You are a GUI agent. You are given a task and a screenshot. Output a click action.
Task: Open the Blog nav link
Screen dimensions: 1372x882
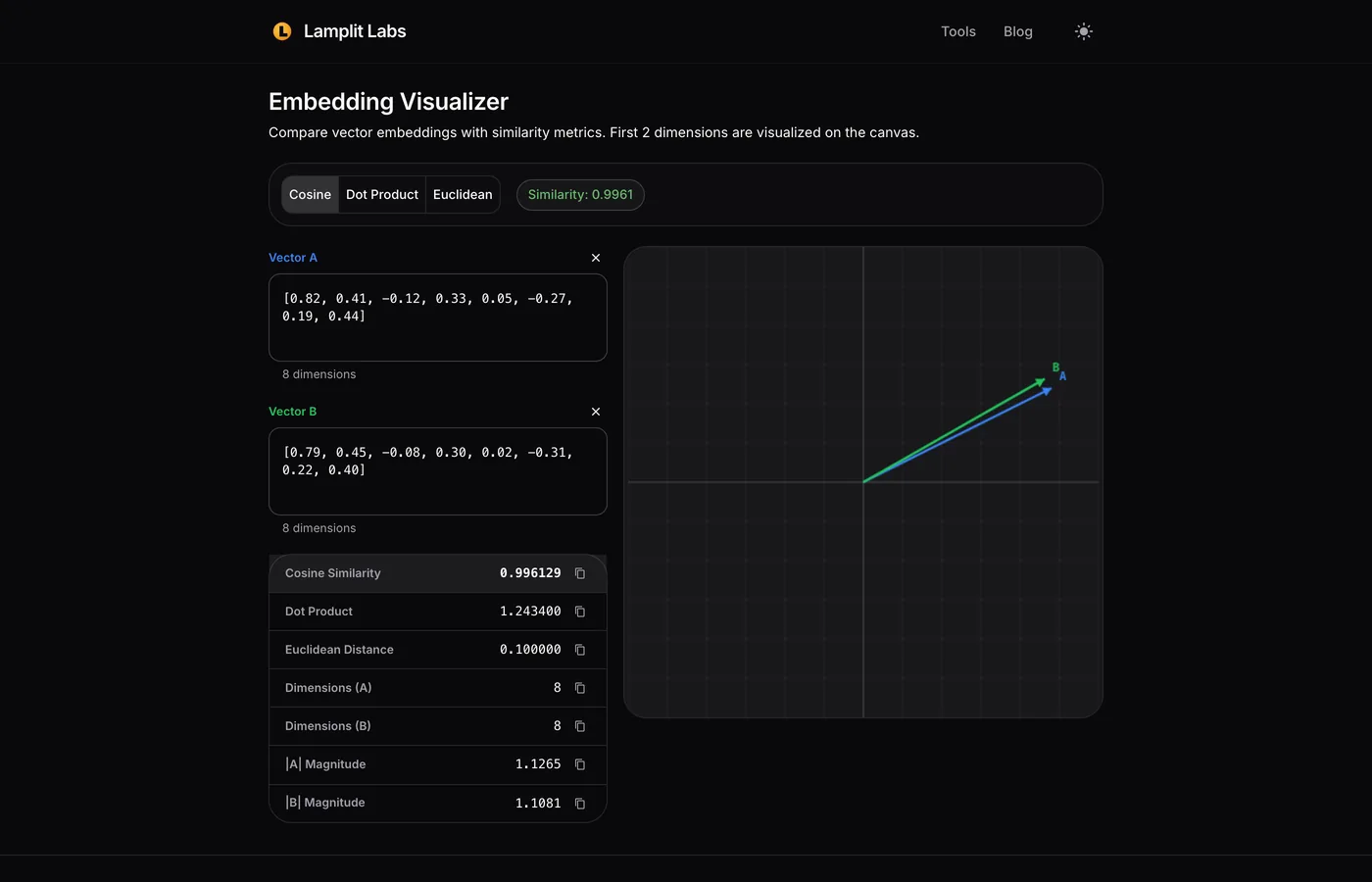(x=1018, y=31)
